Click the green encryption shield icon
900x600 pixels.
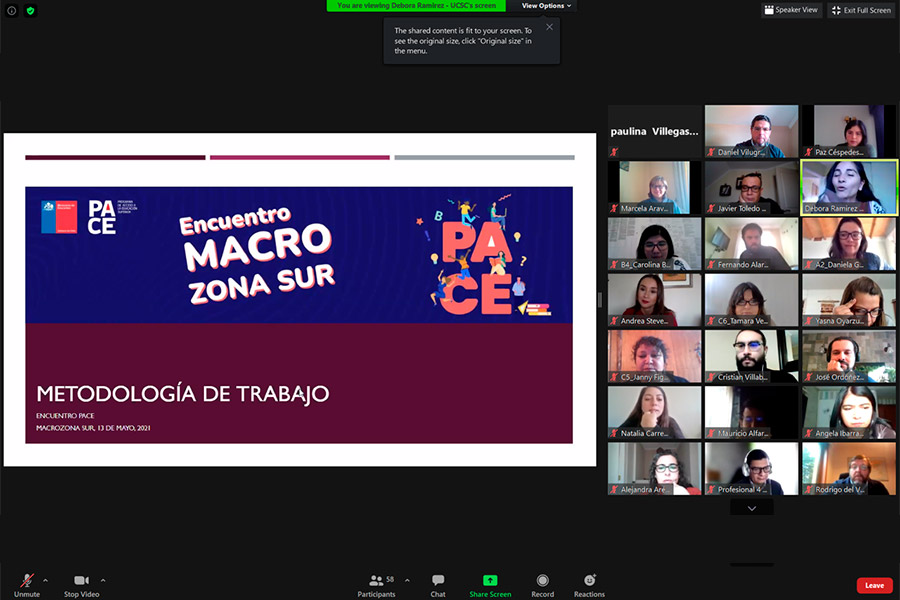click(30, 10)
